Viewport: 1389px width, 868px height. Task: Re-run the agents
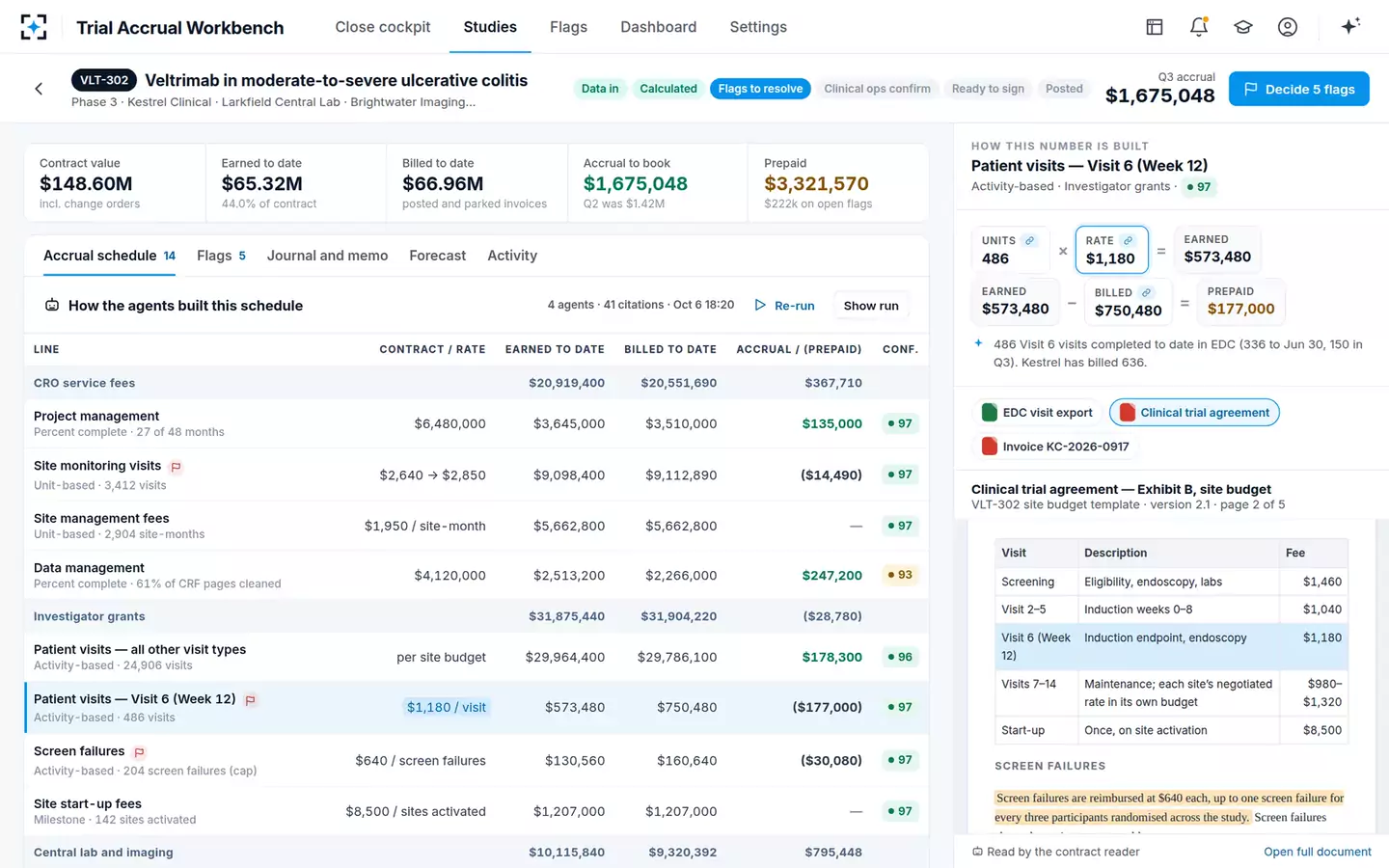784,306
